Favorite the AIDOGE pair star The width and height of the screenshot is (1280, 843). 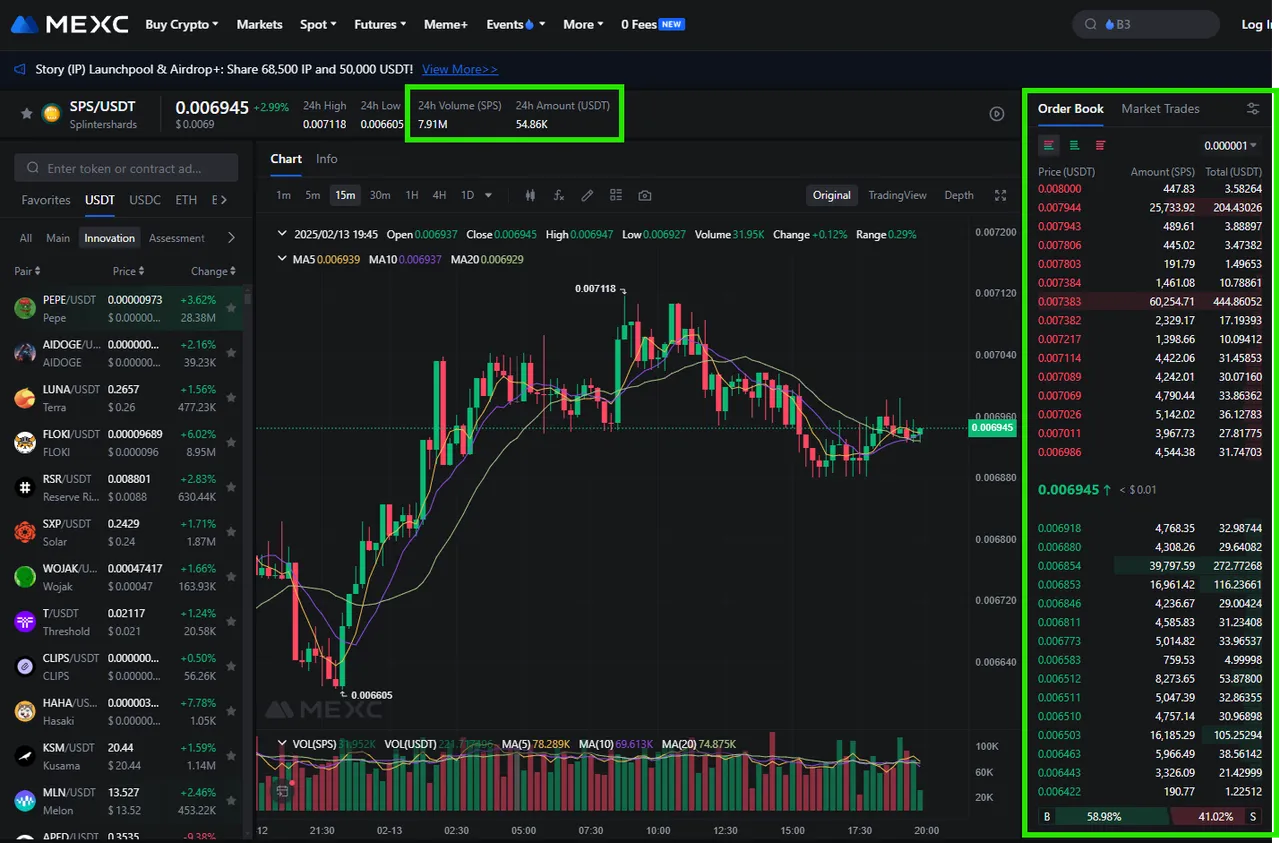(231, 353)
